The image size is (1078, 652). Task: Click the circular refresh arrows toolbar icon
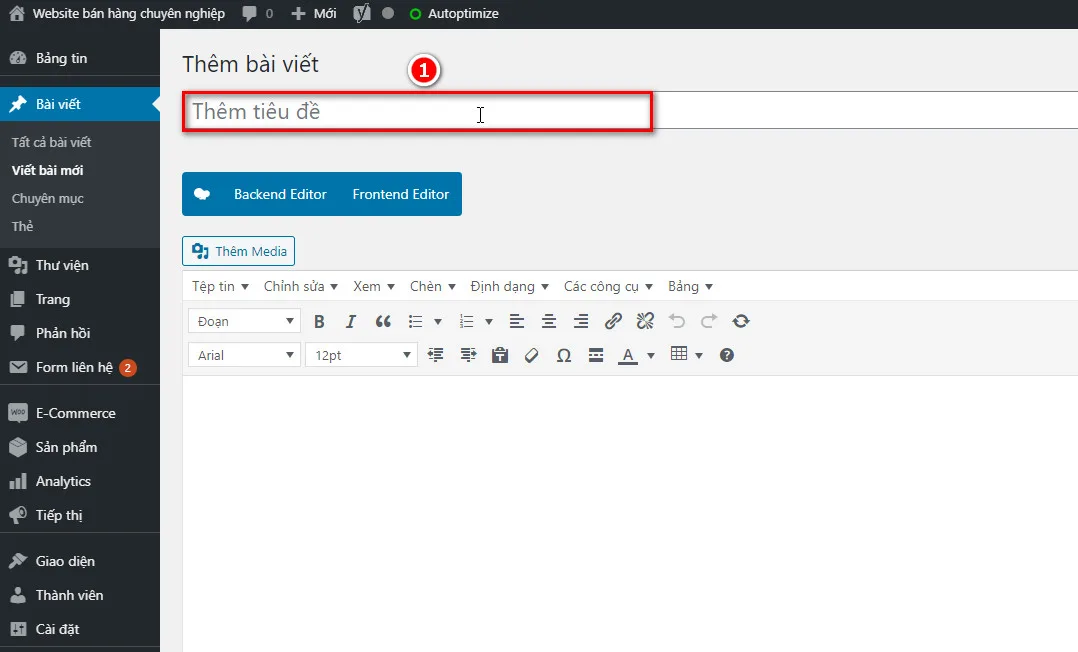(741, 321)
